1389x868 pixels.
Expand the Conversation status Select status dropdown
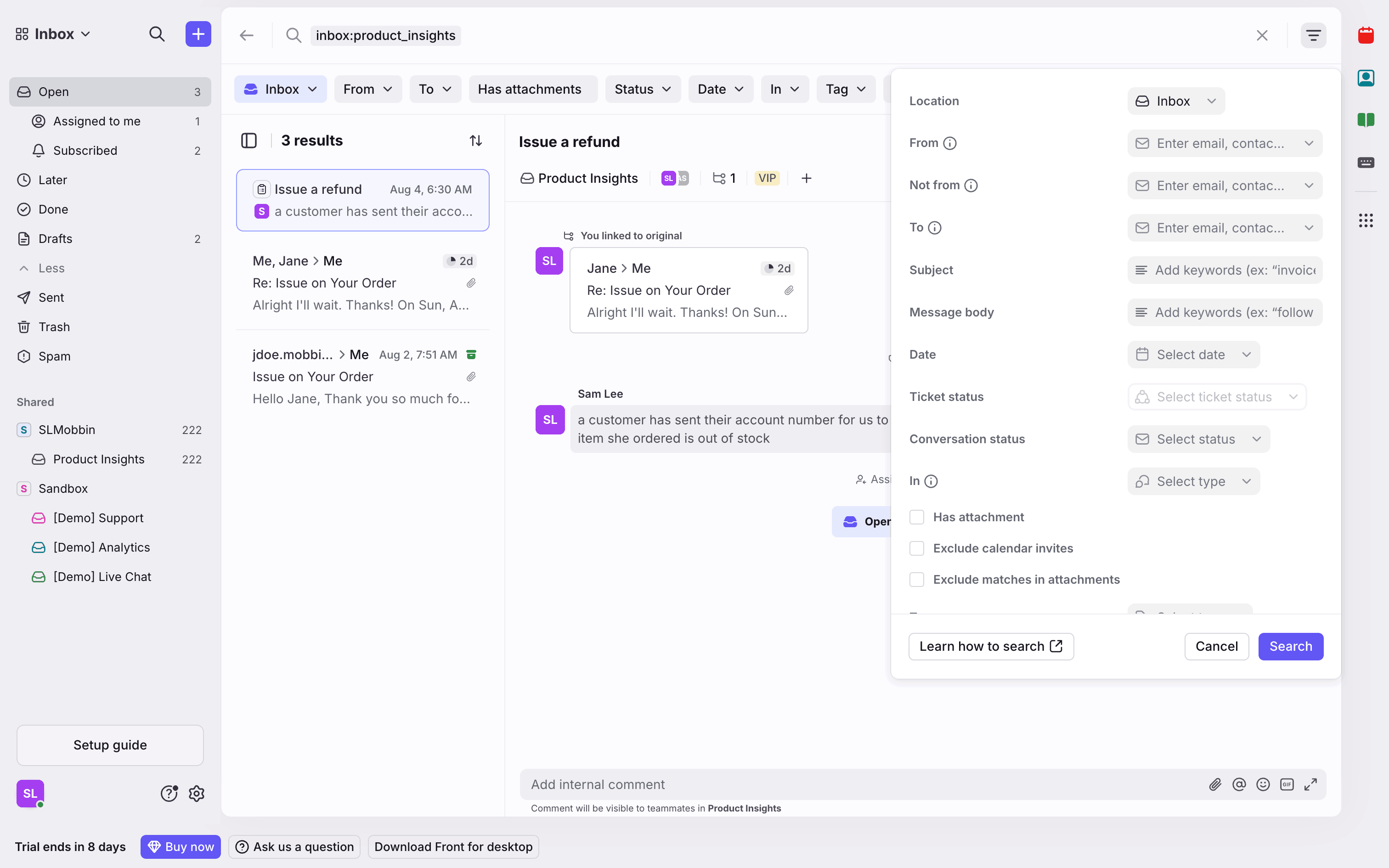pyautogui.click(x=1198, y=439)
